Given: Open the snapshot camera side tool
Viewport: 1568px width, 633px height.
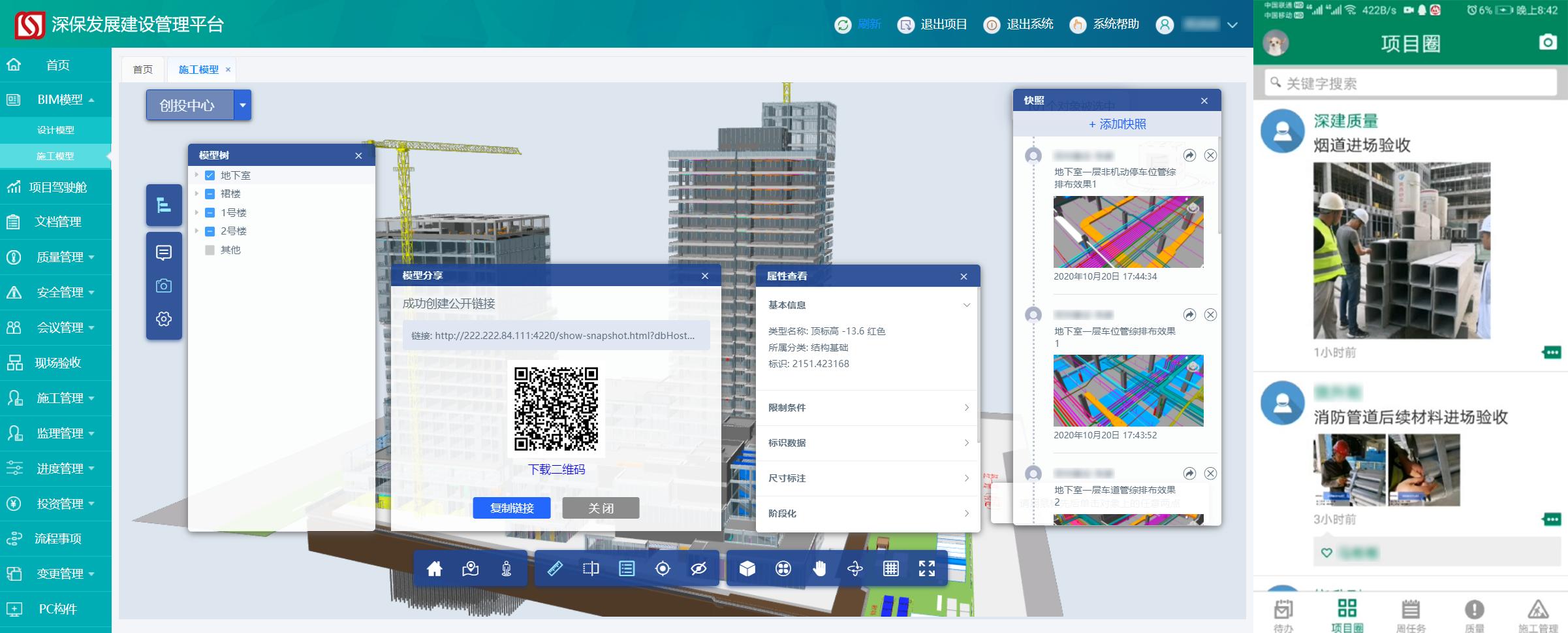Looking at the screenshot, I should 164,285.
